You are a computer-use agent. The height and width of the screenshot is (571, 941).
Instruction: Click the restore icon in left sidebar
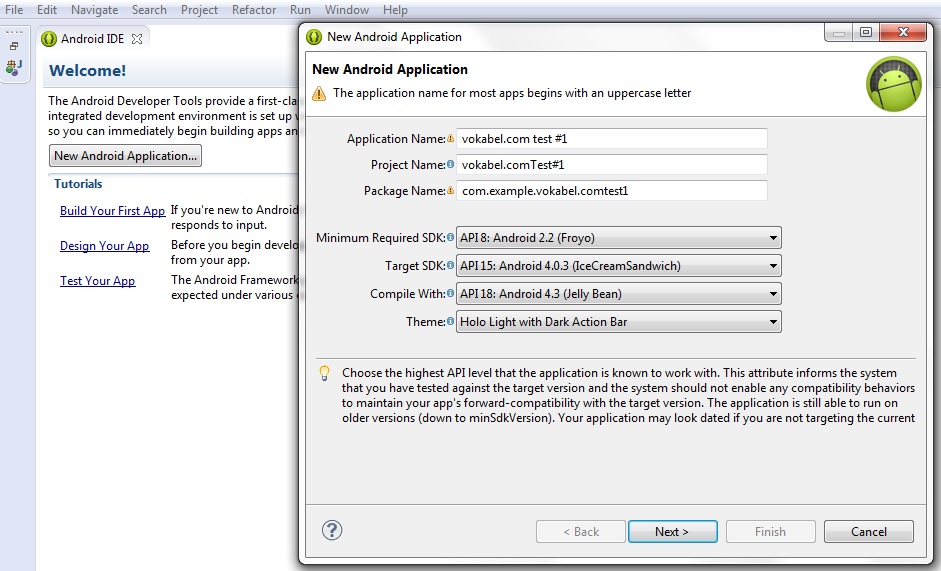[14, 46]
